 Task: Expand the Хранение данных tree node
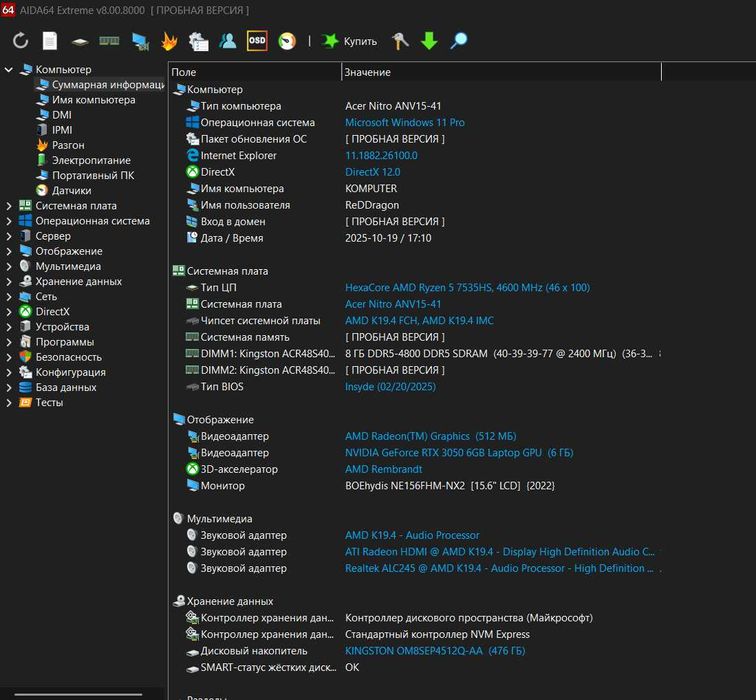coord(9,282)
